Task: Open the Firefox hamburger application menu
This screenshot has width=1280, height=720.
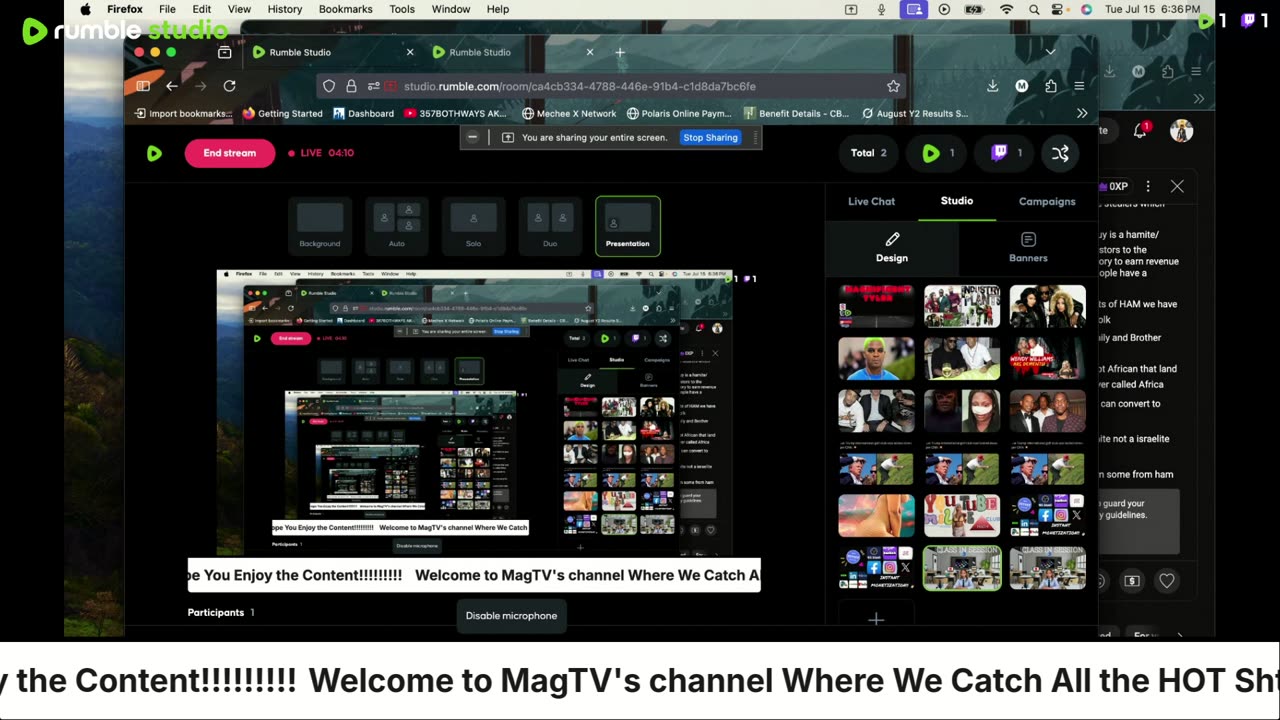Action: pos(1079,86)
